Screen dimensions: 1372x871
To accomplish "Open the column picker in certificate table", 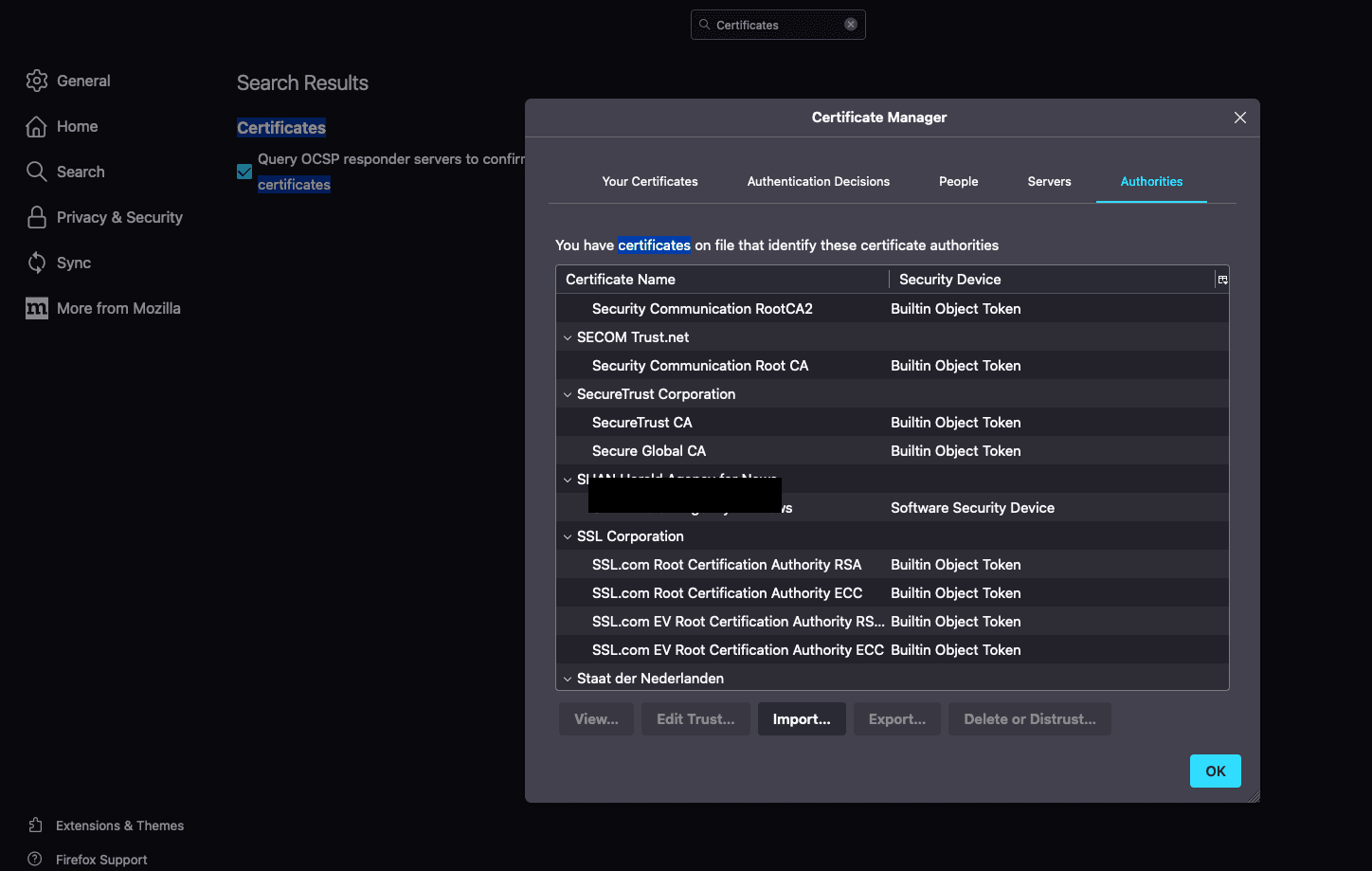I will [x=1222, y=280].
